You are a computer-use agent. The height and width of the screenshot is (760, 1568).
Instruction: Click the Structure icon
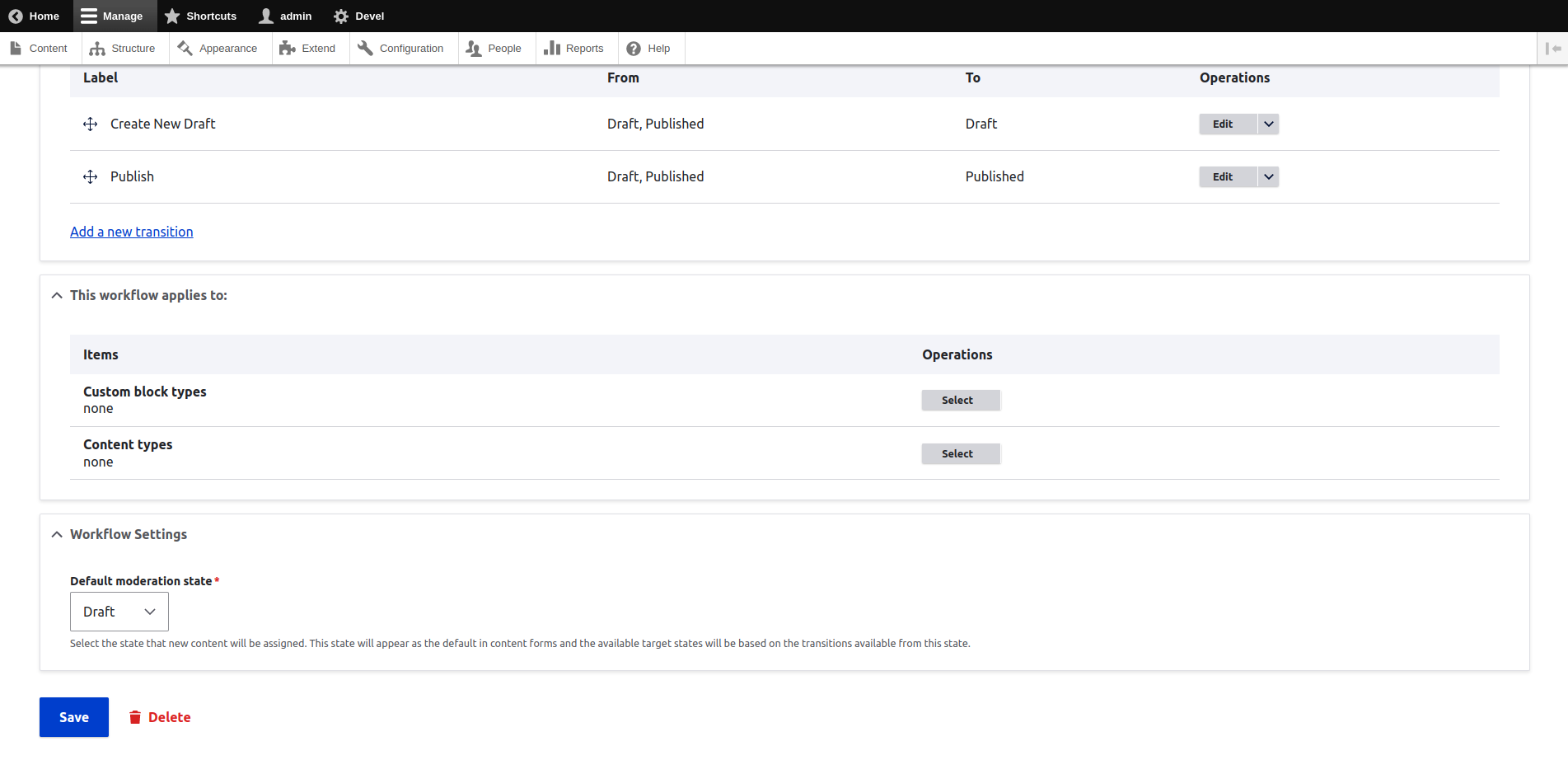[x=98, y=48]
